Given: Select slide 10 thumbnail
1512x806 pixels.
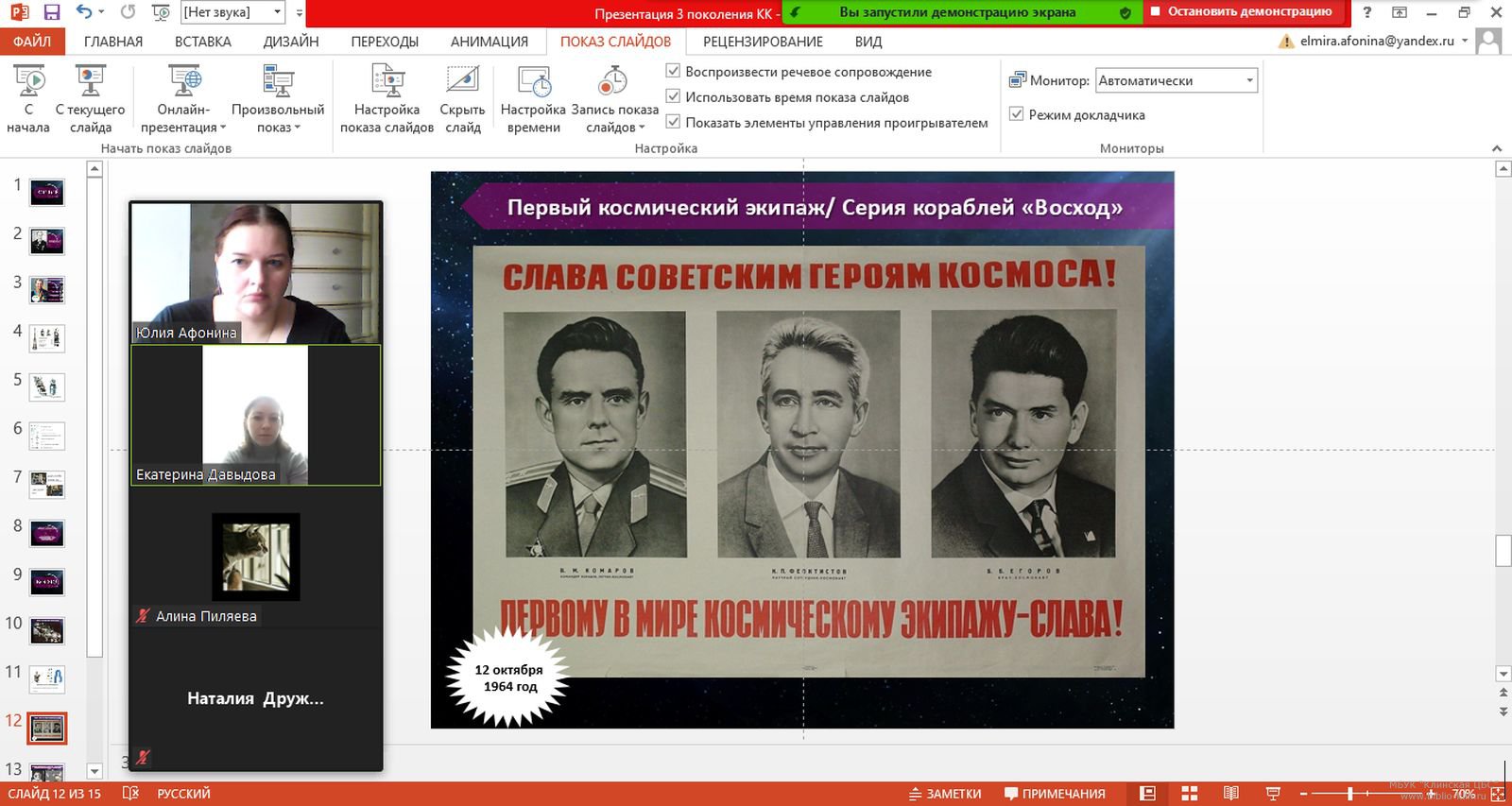Looking at the screenshot, I should coord(46,630).
